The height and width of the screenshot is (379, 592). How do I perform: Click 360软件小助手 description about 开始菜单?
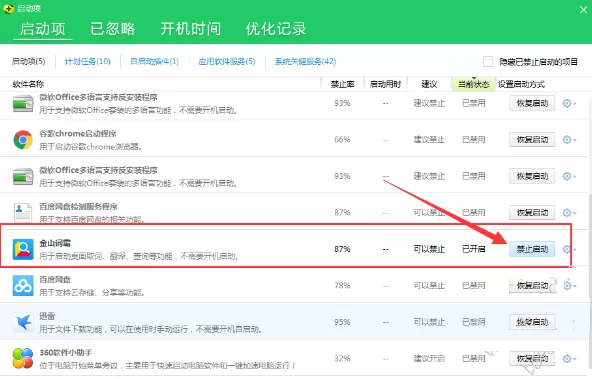click(168, 365)
